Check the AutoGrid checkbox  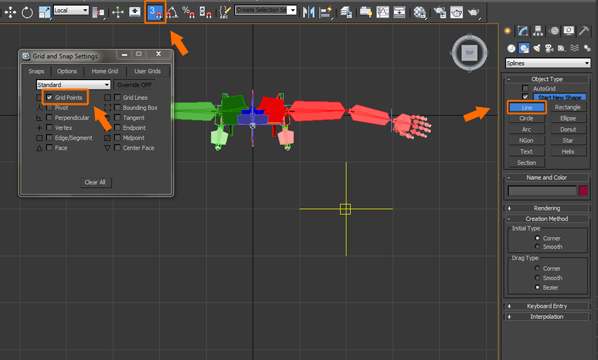(525, 88)
